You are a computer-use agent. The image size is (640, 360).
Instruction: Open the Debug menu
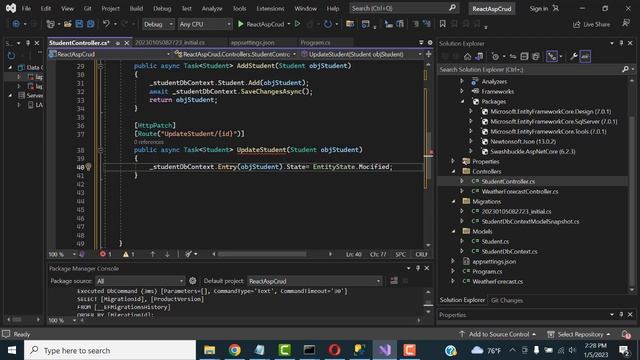click(162, 8)
